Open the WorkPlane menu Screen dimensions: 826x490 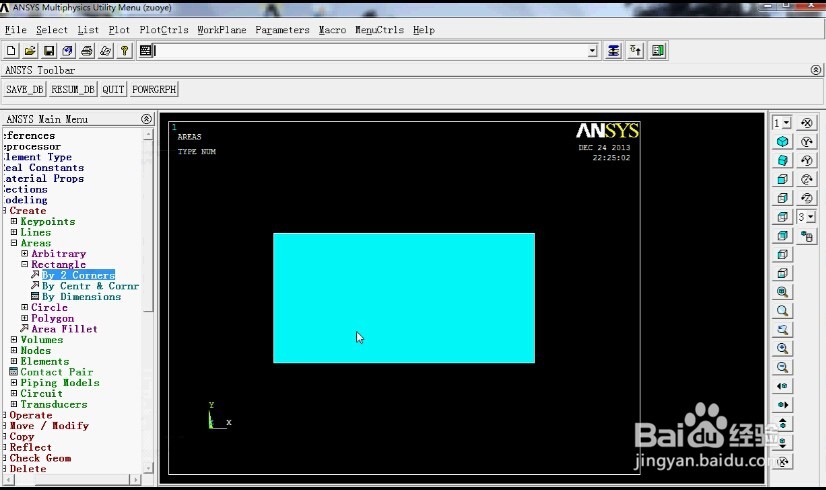(x=222, y=30)
